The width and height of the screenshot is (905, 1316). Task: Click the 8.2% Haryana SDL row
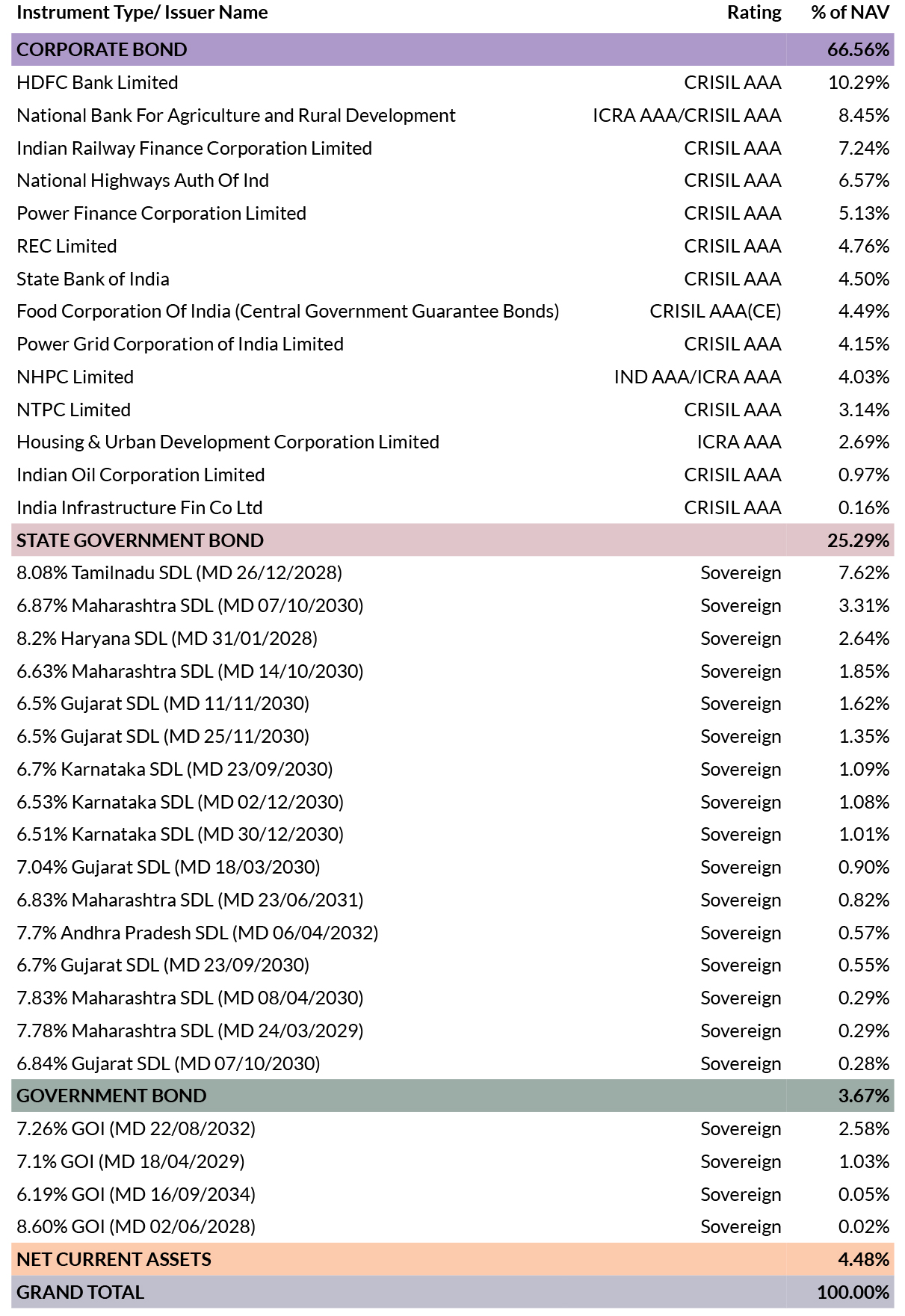[452, 638]
